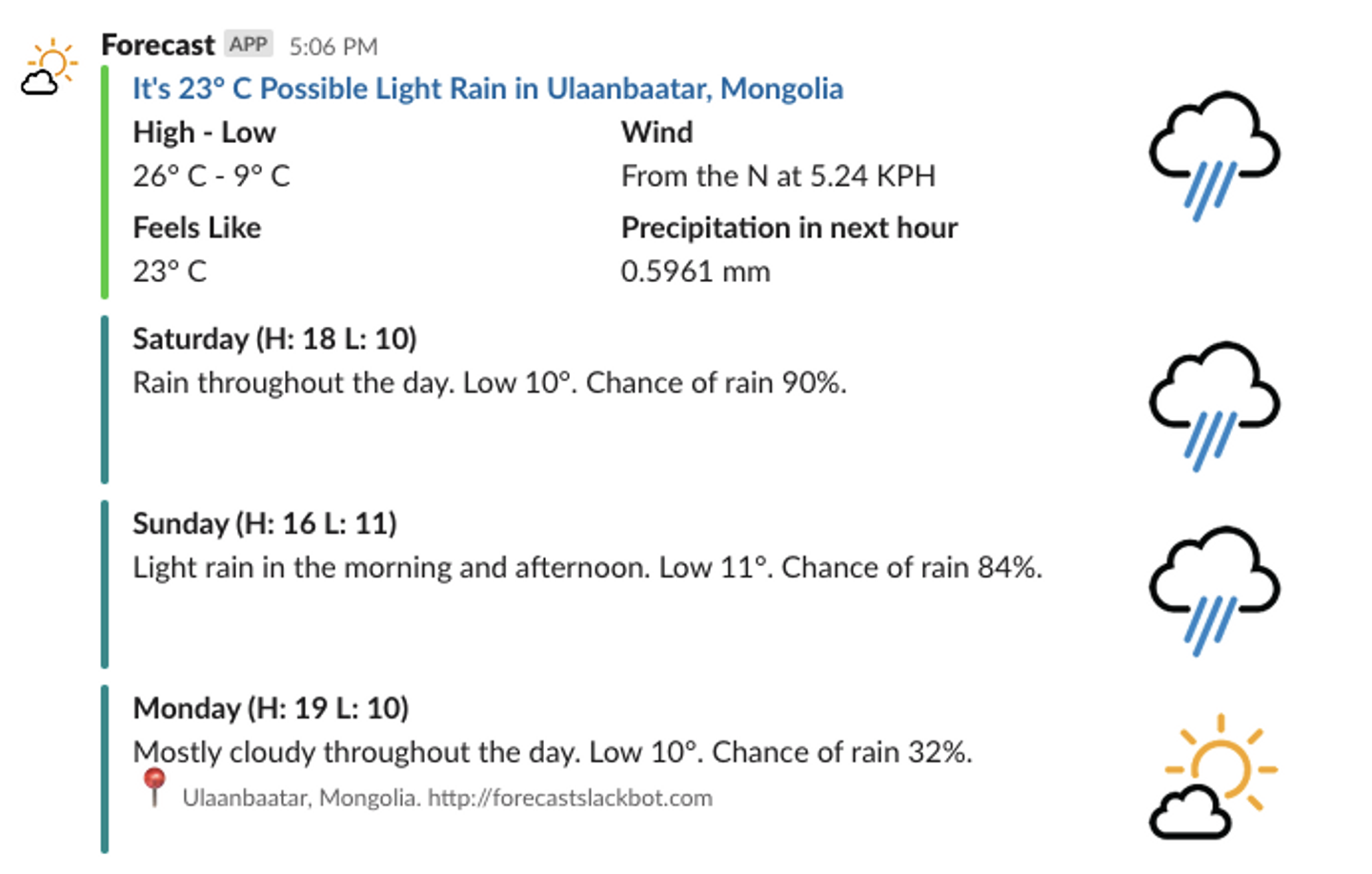The height and width of the screenshot is (874, 1372).
Task: Click the Monday (H: 19 L: 10) heading
Action: (271, 708)
